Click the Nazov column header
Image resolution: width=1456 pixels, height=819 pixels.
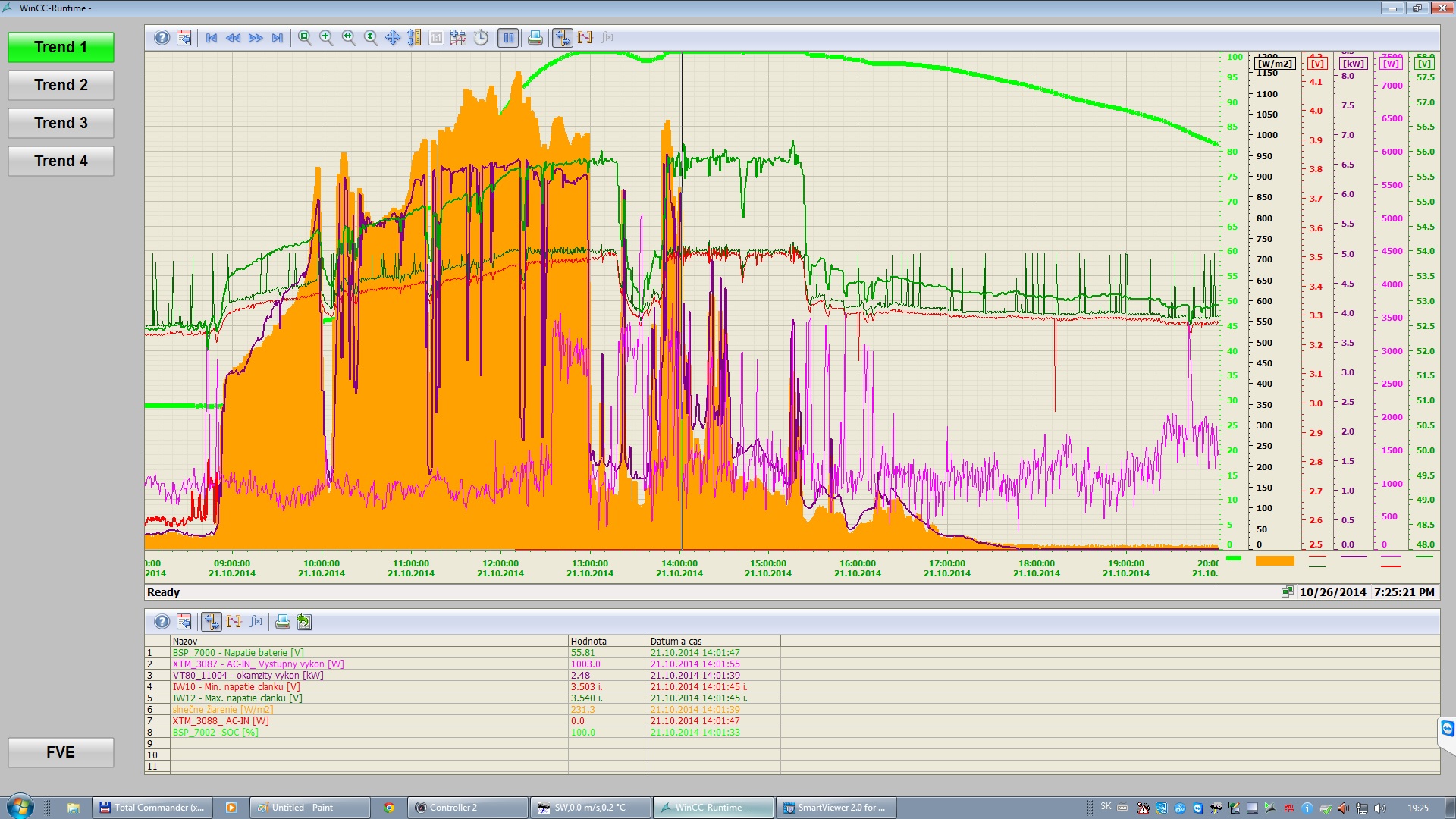tap(369, 641)
